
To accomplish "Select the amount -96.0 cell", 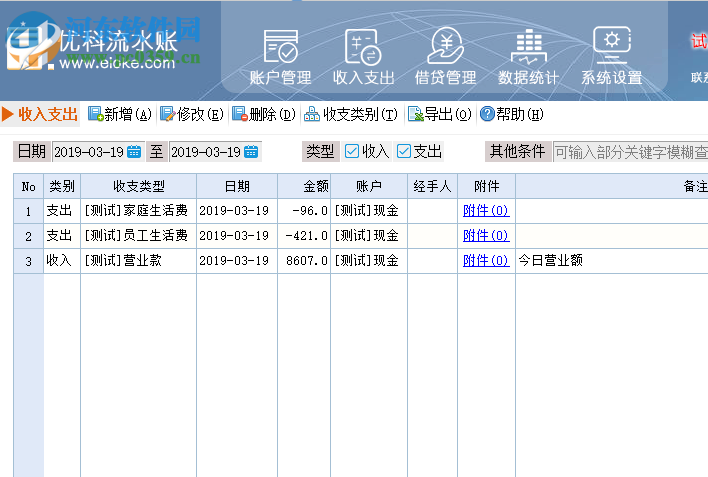I will tap(304, 211).
